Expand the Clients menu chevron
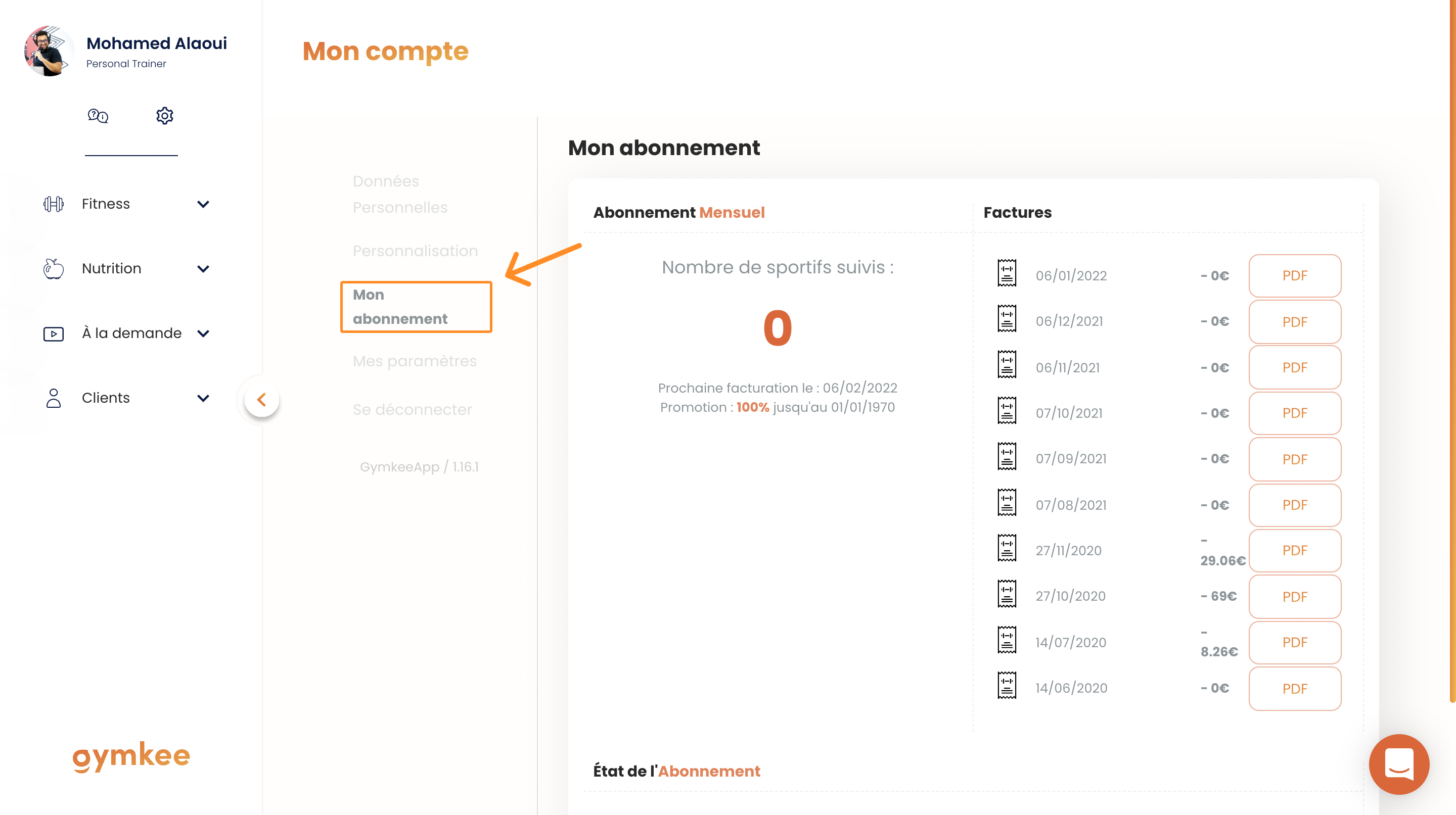This screenshot has width=1456, height=815. pos(203,398)
